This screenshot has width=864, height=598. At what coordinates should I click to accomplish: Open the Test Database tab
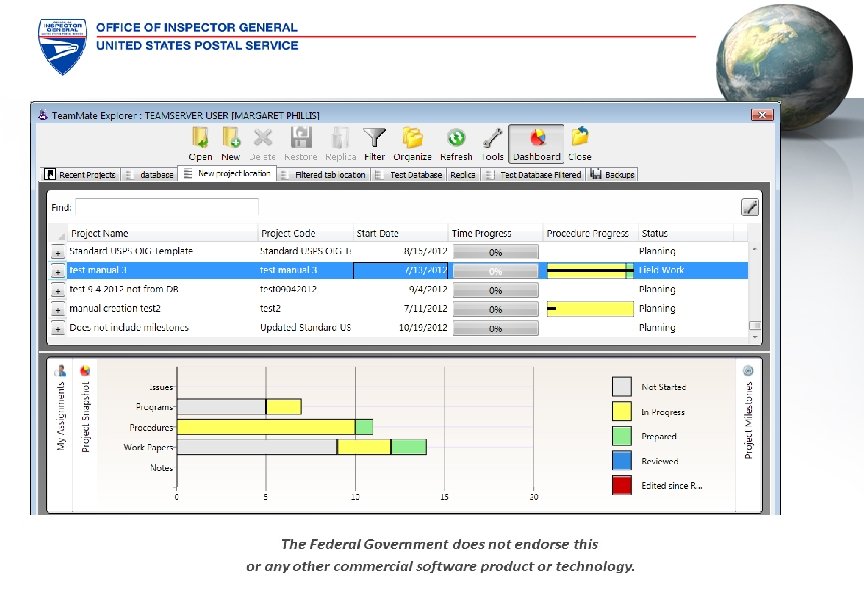click(x=409, y=175)
